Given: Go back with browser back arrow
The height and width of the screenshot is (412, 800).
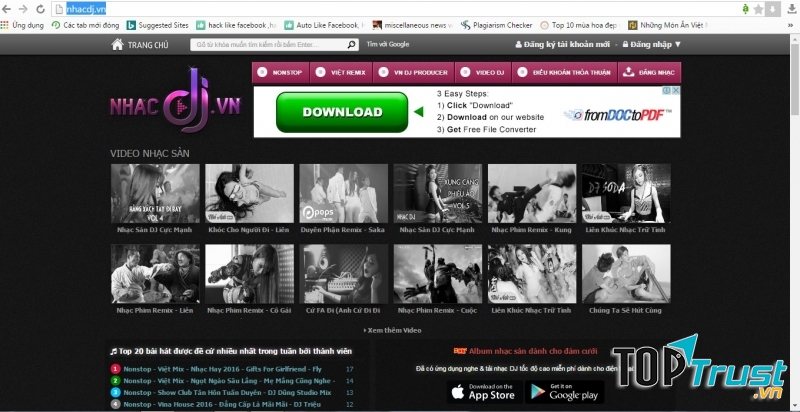Looking at the screenshot, I should [6, 9].
